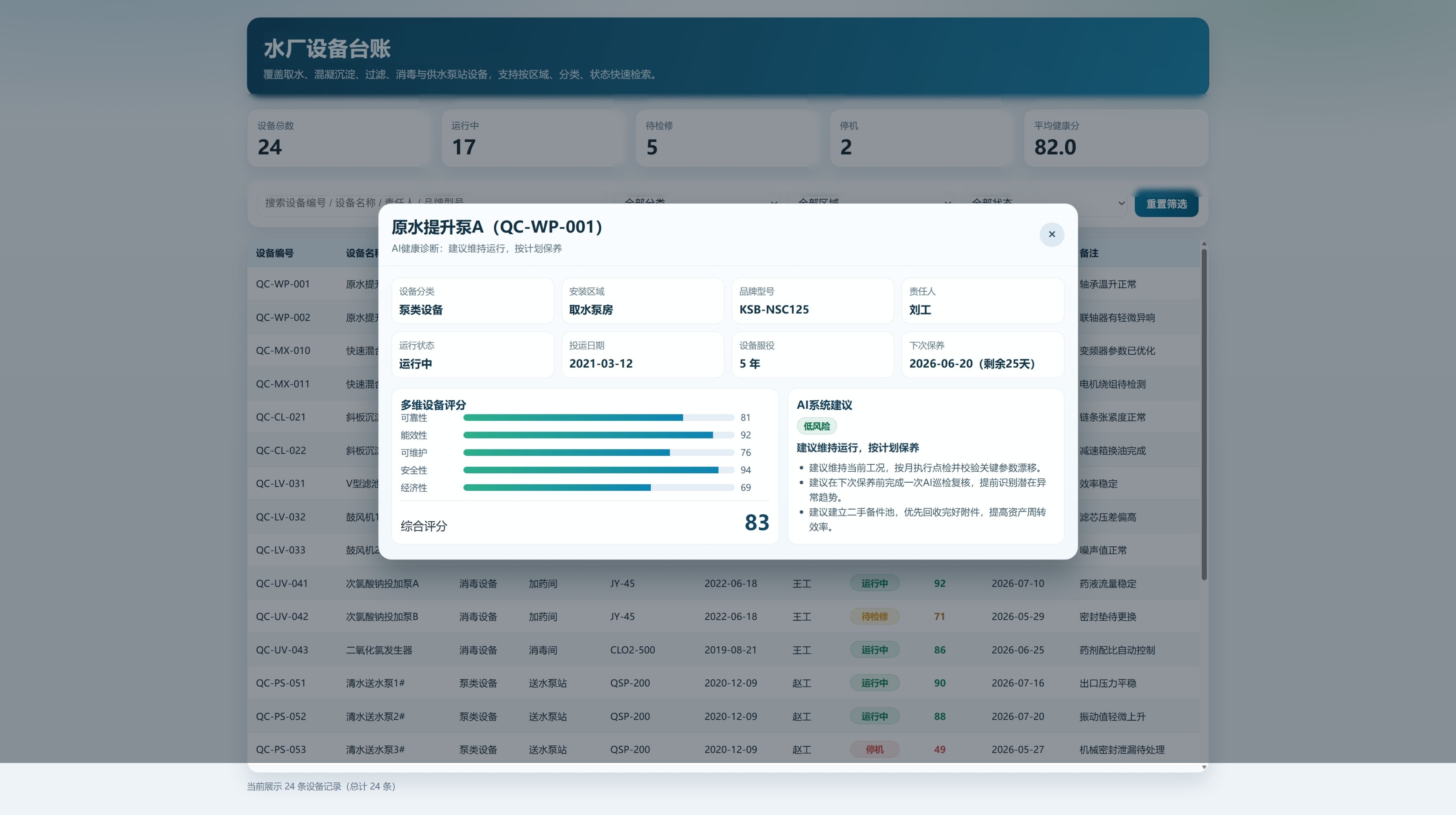This screenshot has width=1456, height=815.
Task: Open the 全部状态 dropdown arrow
Action: [1121, 203]
